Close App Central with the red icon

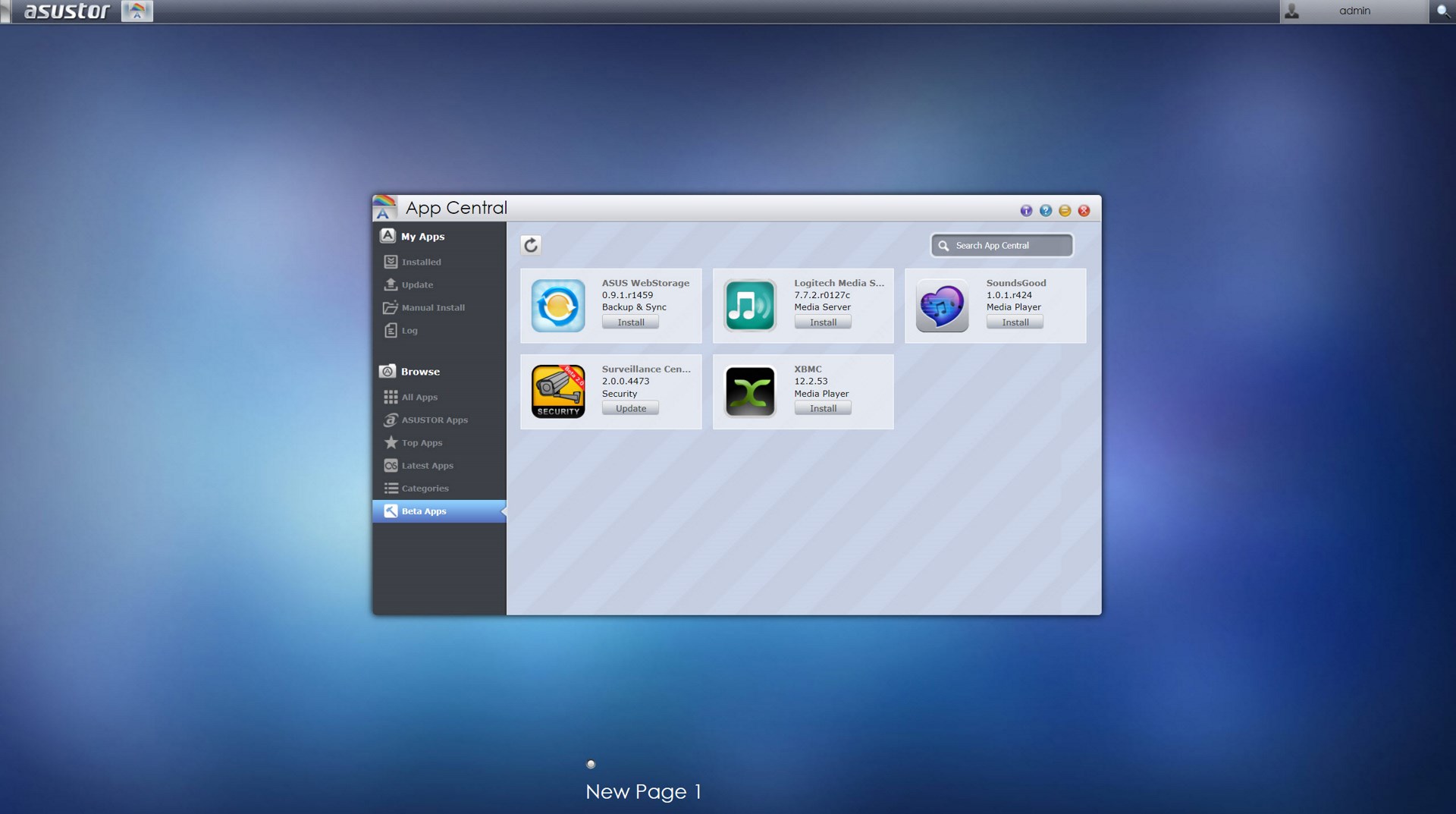point(1084,211)
